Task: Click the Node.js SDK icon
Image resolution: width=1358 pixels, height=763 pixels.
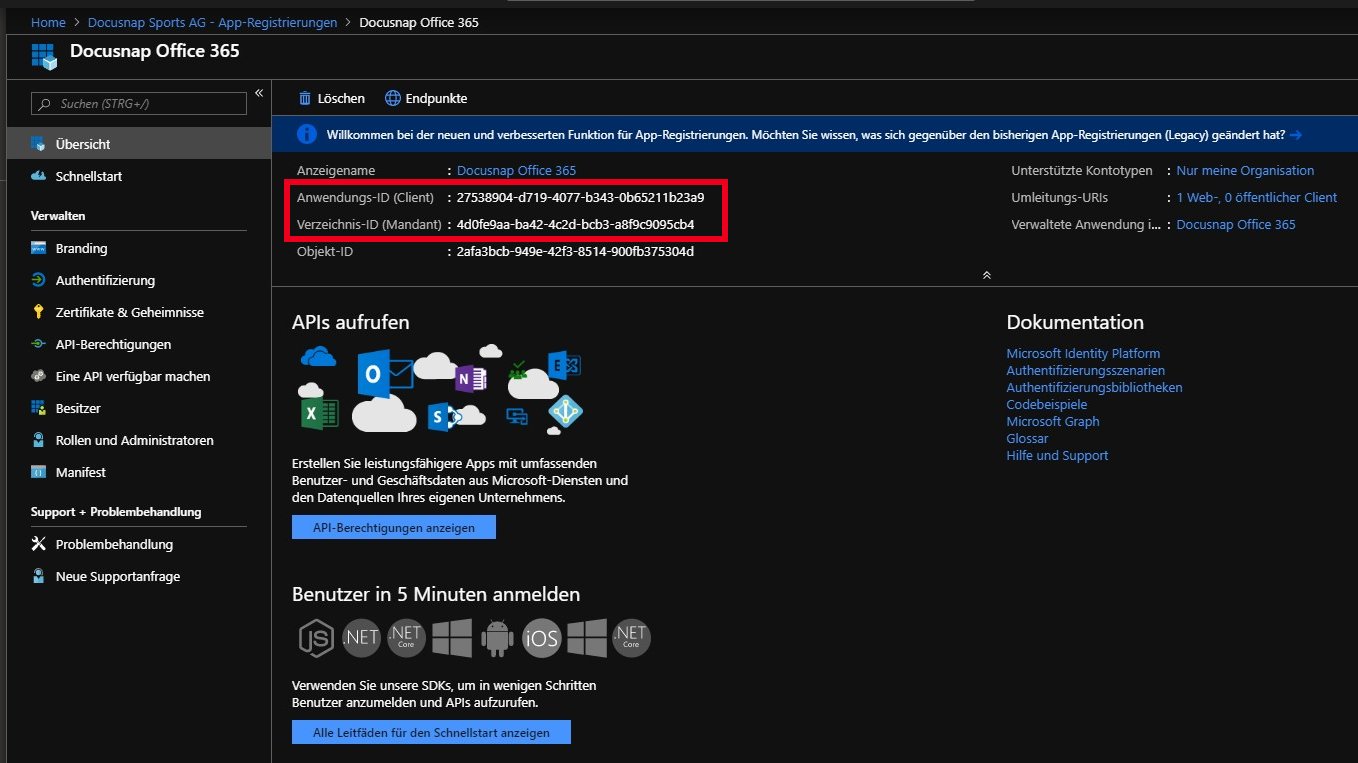Action: 316,638
